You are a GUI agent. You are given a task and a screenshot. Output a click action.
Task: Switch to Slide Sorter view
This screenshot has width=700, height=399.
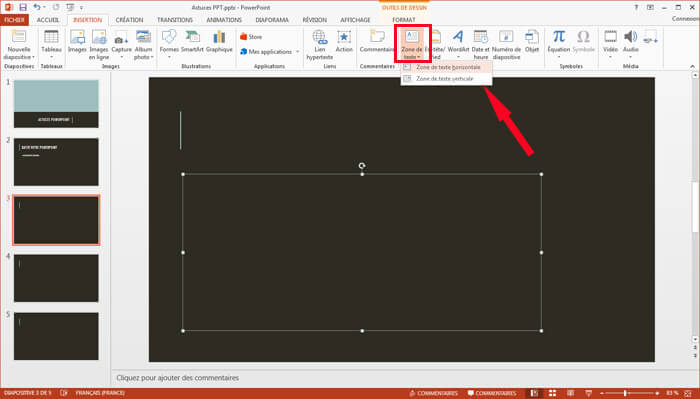coord(552,393)
